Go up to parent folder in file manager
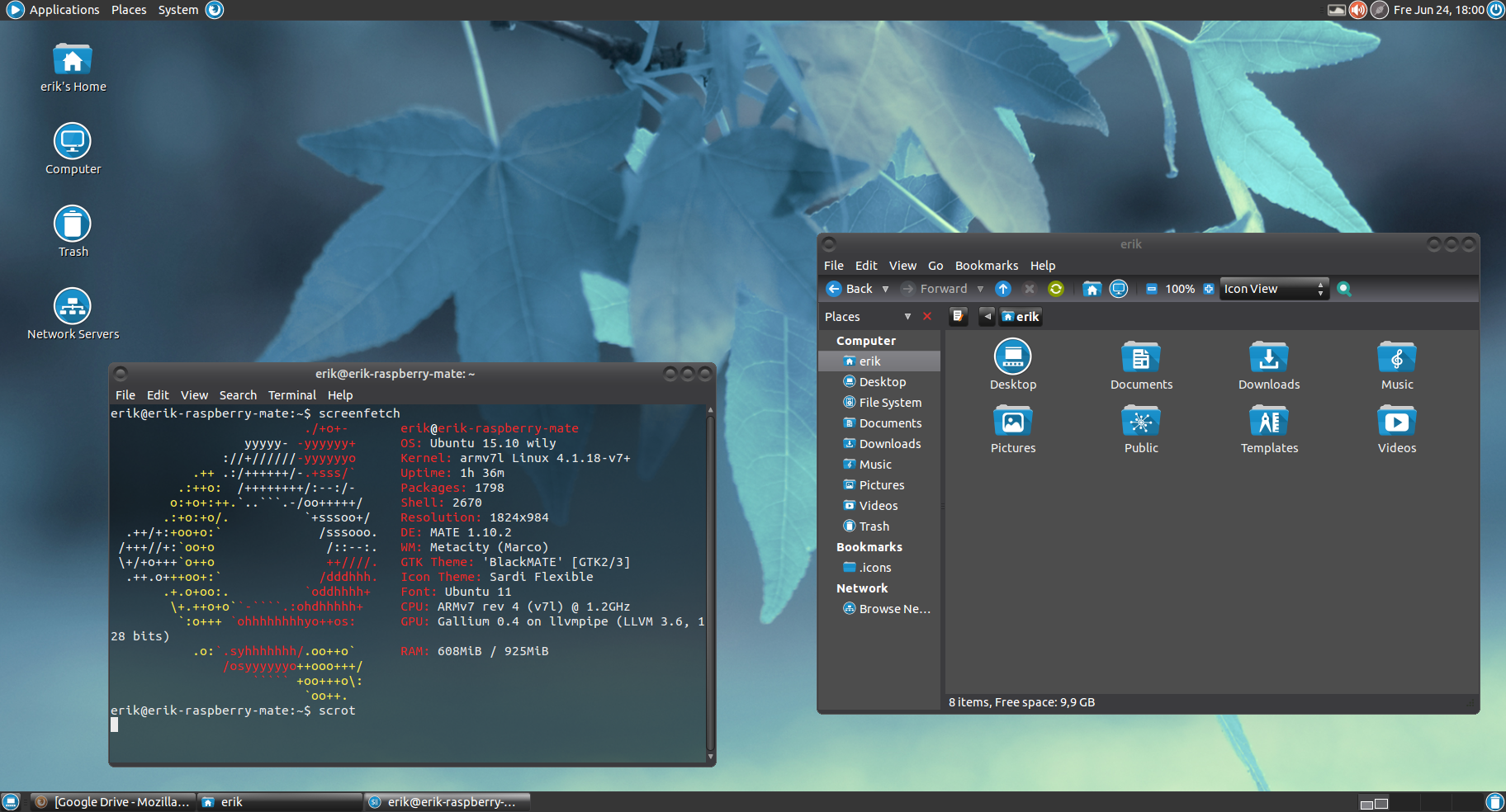 click(1003, 289)
